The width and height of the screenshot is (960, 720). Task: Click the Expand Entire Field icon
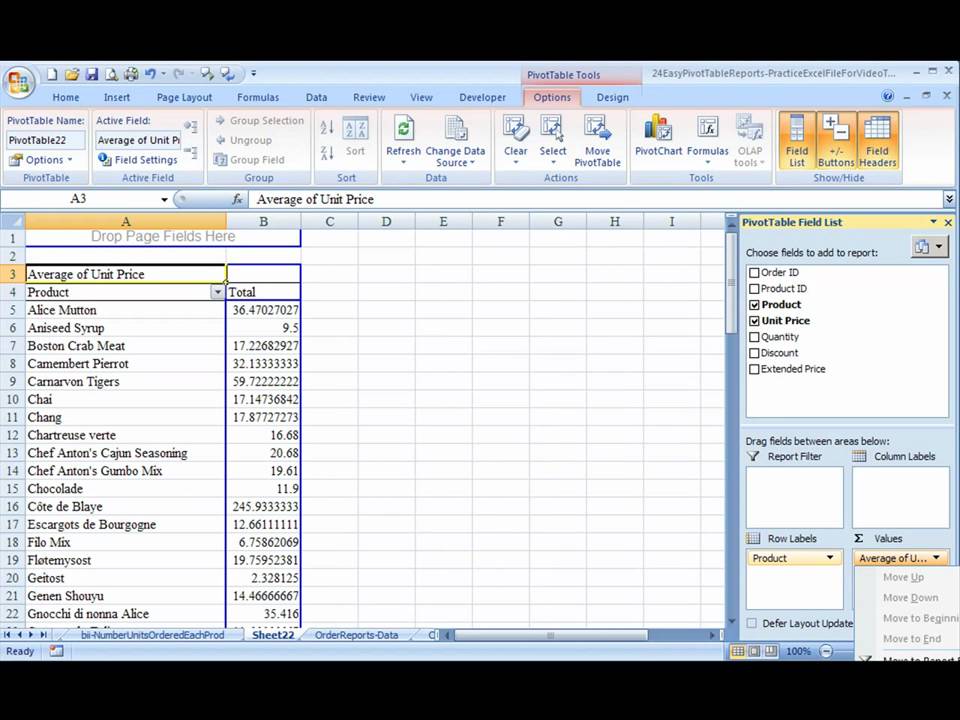point(191,127)
